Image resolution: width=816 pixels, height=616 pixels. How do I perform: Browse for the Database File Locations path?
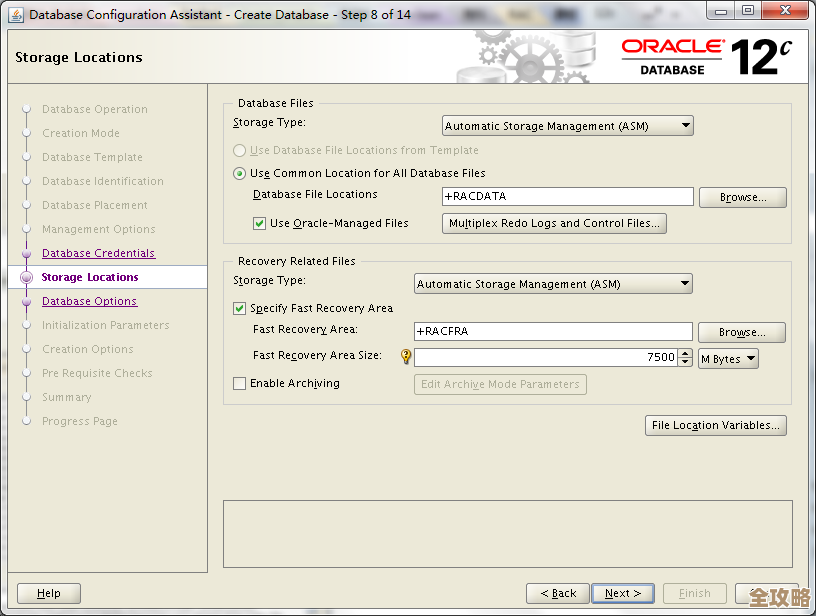[x=742, y=197]
